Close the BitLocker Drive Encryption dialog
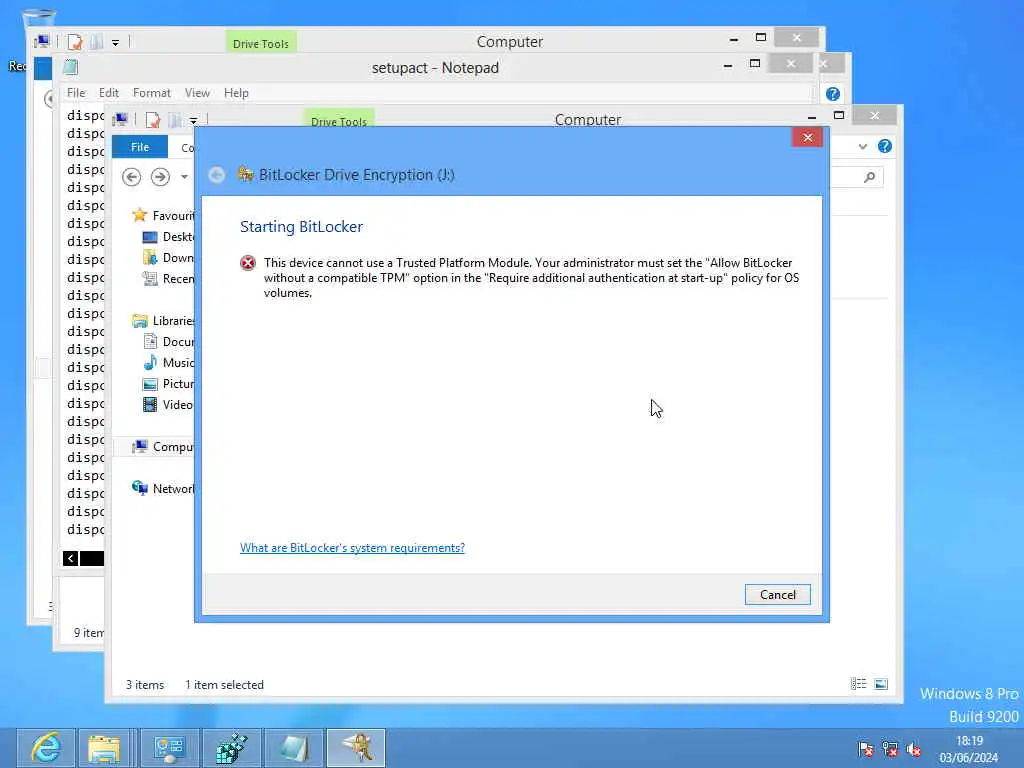This screenshot has width=1024, height=768. (x=807, y=137)
